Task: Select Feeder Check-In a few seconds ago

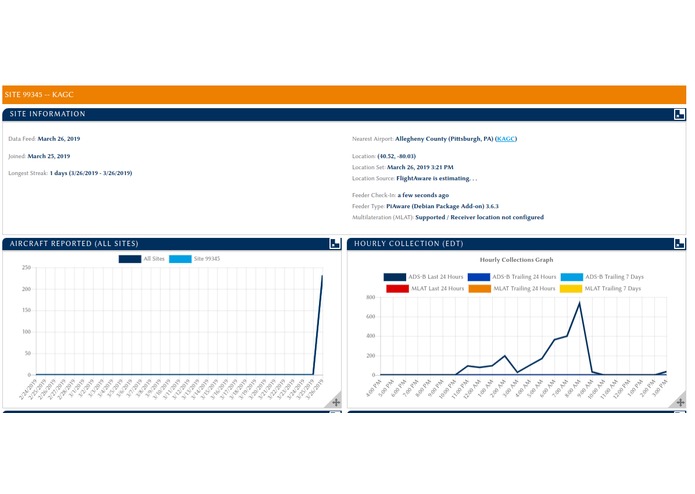Action: click(423, 195)
